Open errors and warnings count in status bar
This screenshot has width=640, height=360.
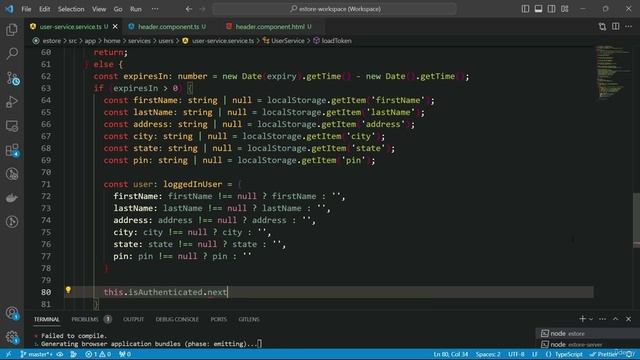pyautogui.click(x=98, y=354)
